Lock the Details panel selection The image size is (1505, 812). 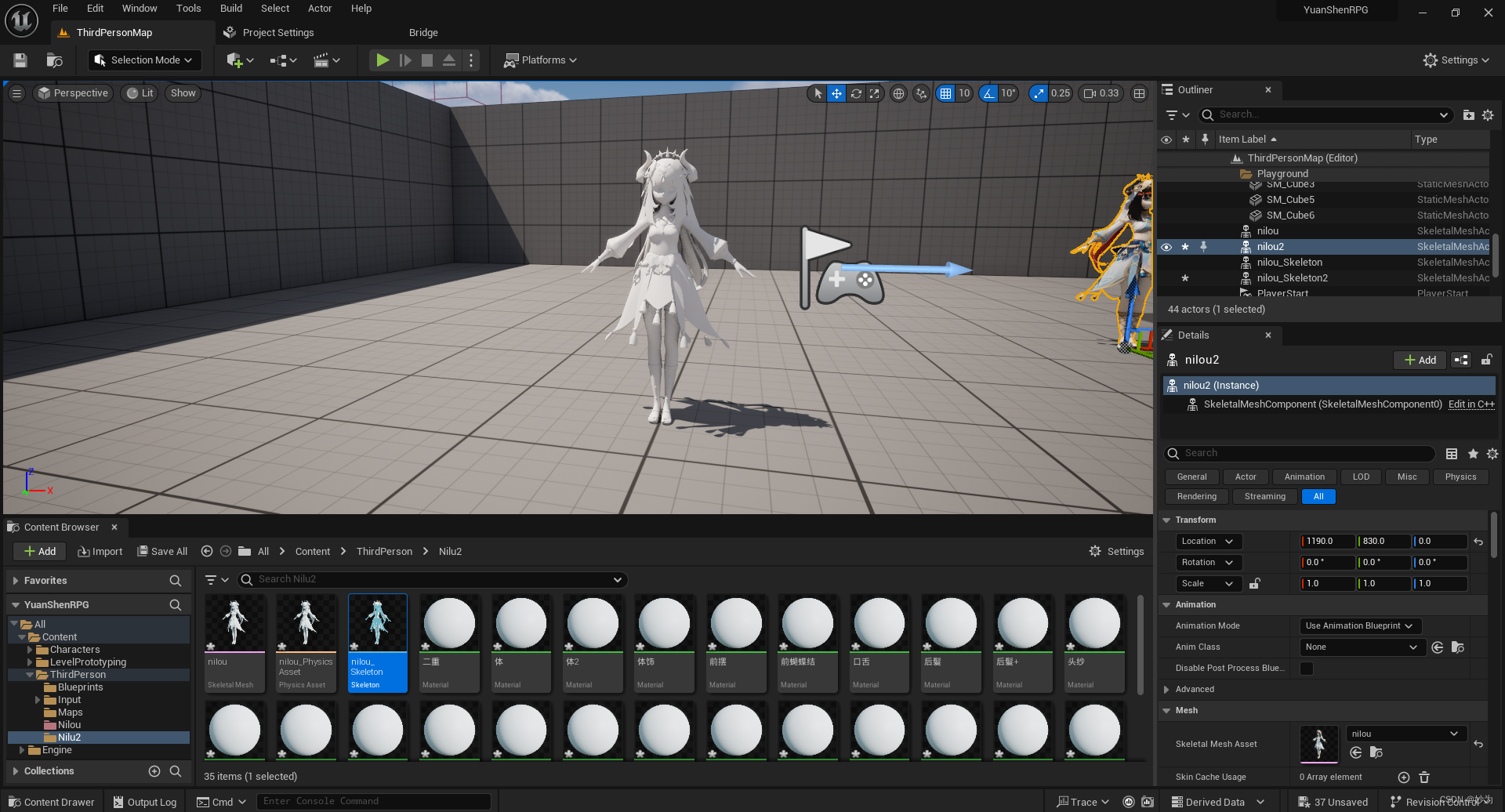1485,361
